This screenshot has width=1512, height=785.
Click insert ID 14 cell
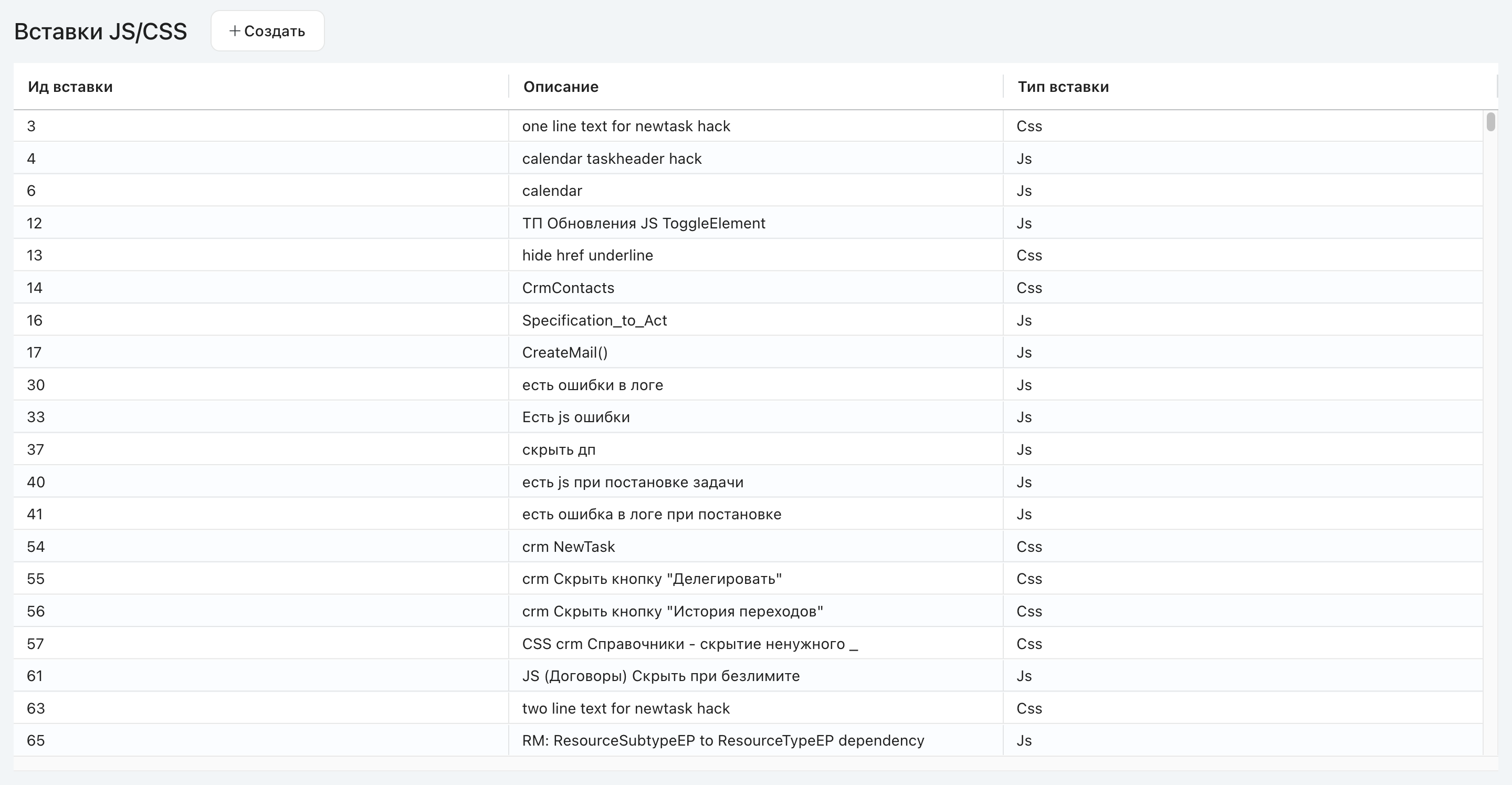pos(260,288)
